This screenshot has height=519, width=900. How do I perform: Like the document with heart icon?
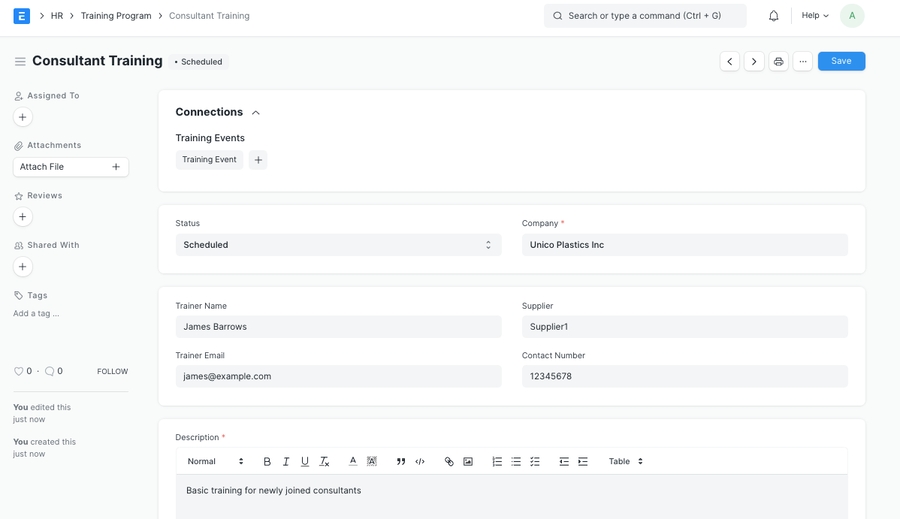(18, 372)
